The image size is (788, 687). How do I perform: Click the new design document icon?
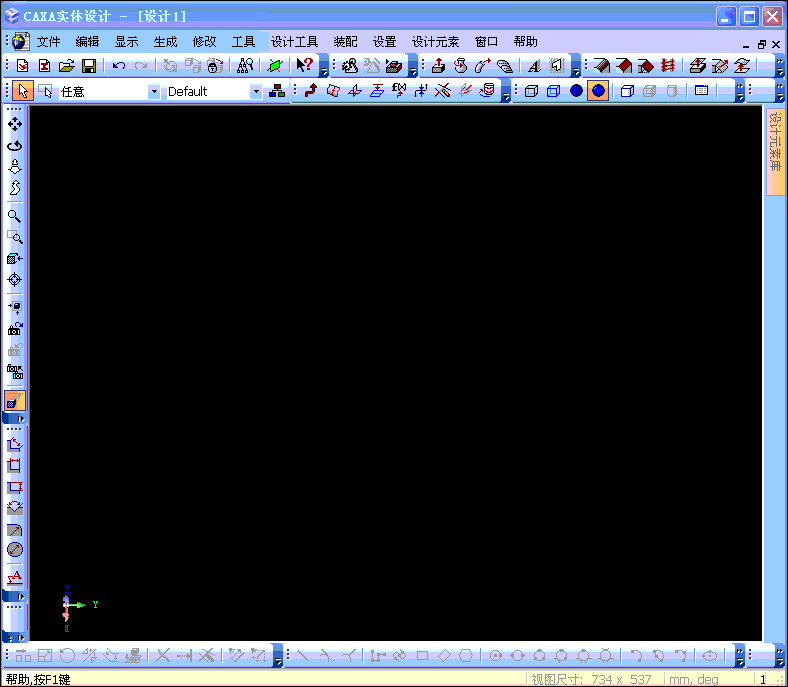point(23,66)
